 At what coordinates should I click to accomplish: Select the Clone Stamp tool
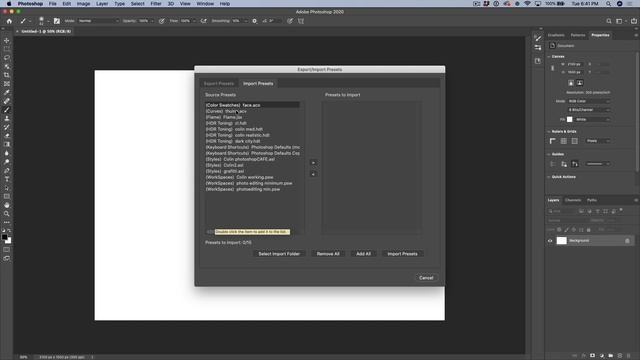[x=7, y=118]
